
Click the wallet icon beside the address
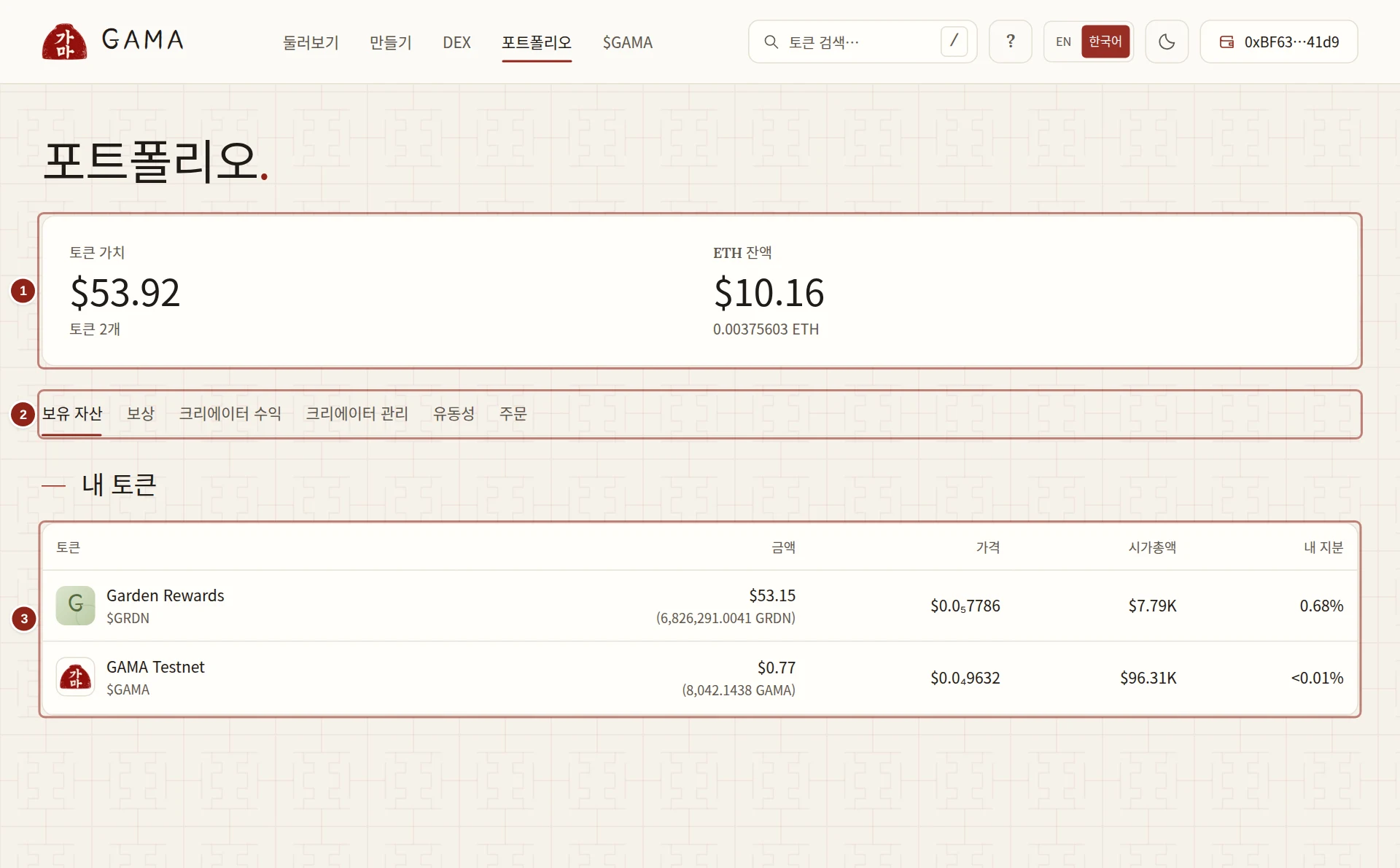coord(1226,42)
